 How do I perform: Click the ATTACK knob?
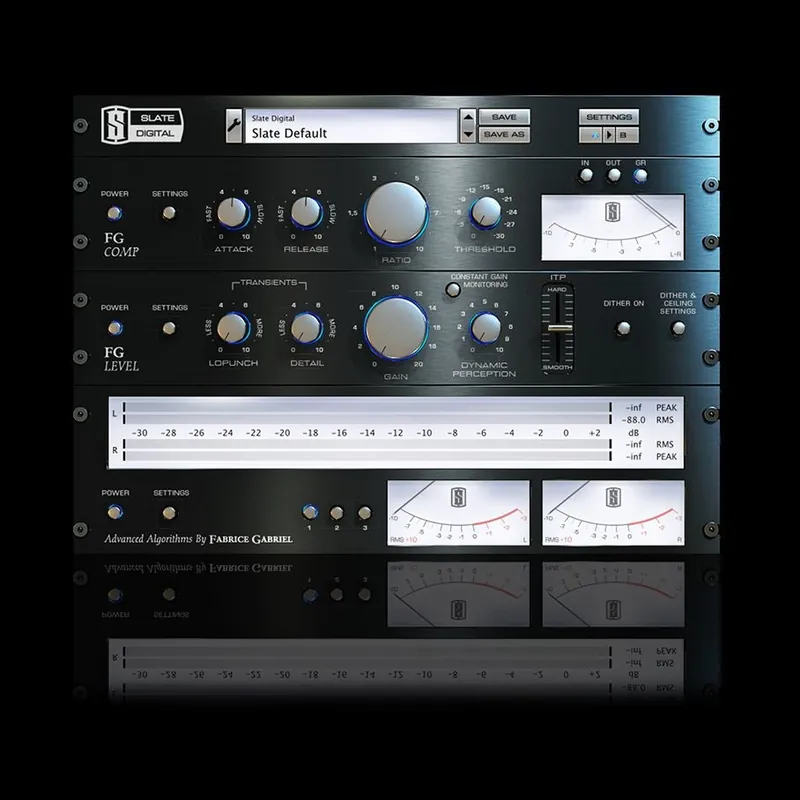click(x=233, y=213)
